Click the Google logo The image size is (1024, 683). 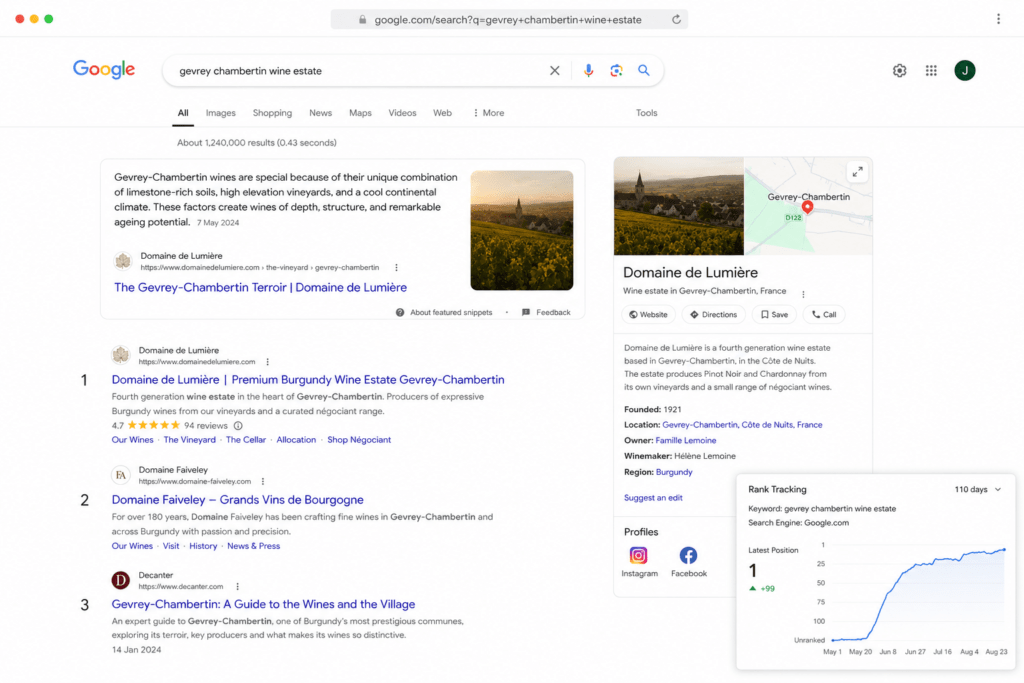click(104, 69)
